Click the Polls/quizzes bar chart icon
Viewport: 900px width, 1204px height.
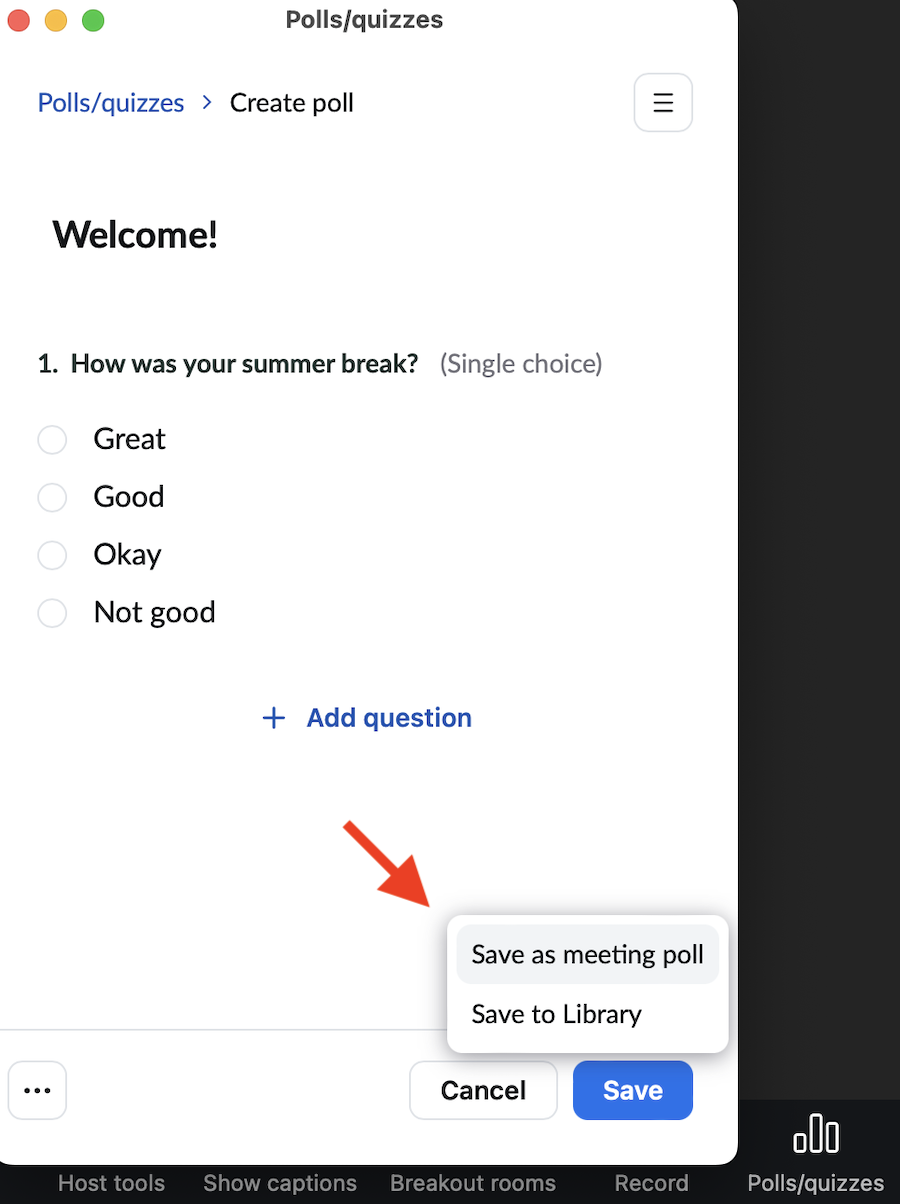[816, 1135]
